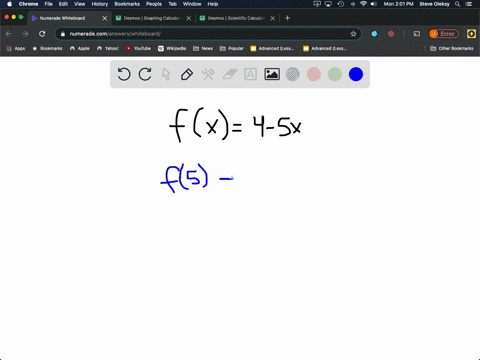Open the volume control menu
The image size is (480, 360).
point(374,4)
